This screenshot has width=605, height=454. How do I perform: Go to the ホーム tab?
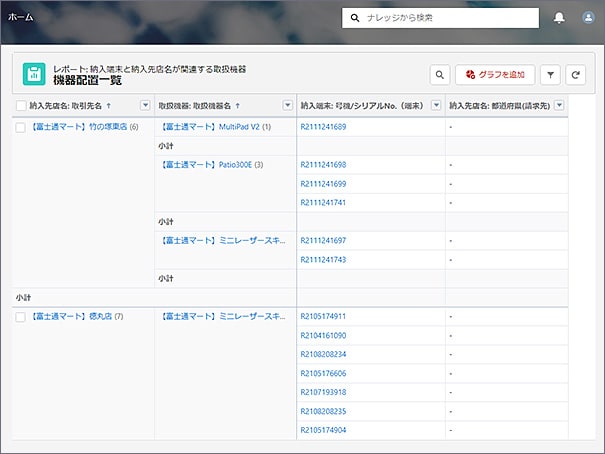pos(20,17)
